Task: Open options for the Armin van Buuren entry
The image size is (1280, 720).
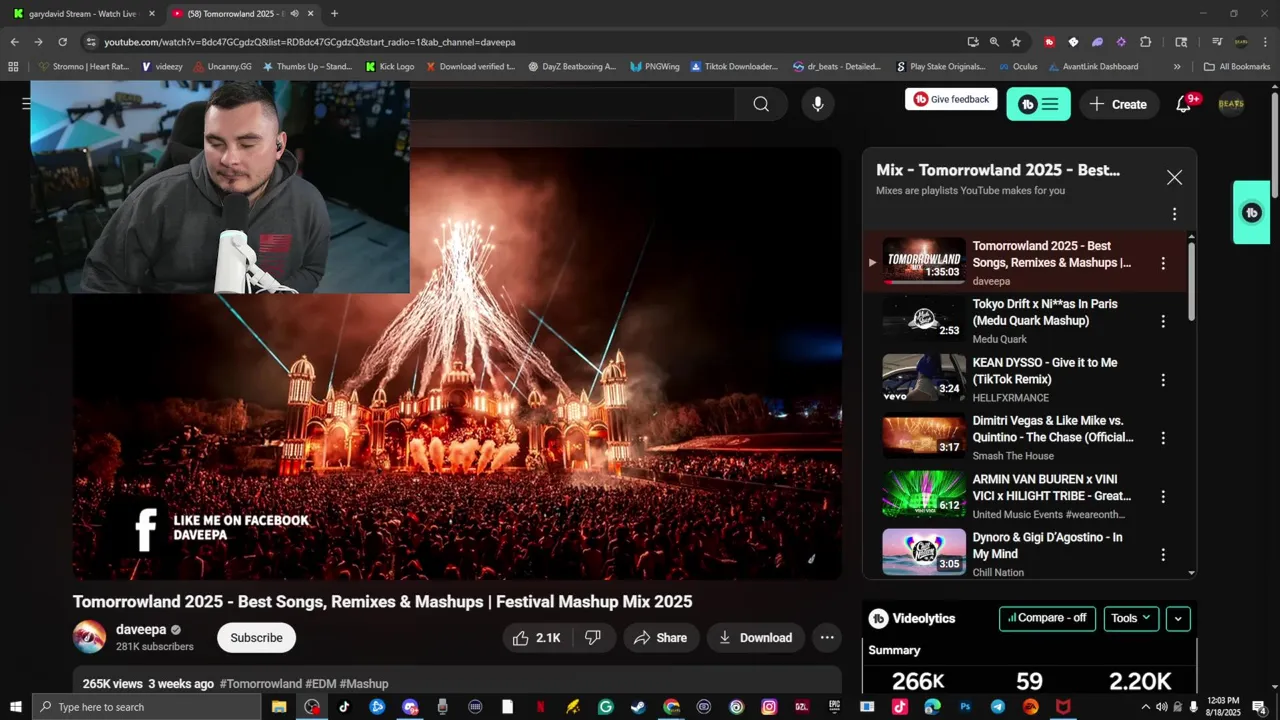Action: (x=1163, y=497)
